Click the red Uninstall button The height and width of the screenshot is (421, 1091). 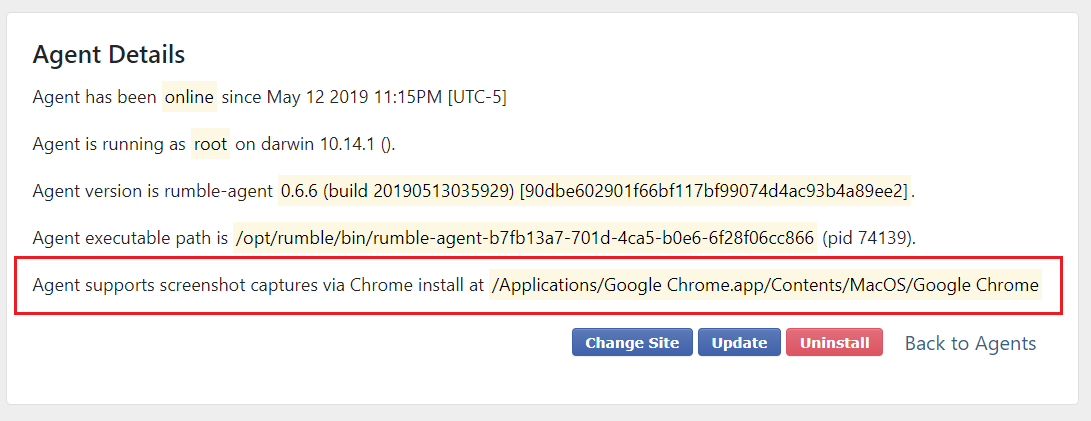(x=834, y=343)
